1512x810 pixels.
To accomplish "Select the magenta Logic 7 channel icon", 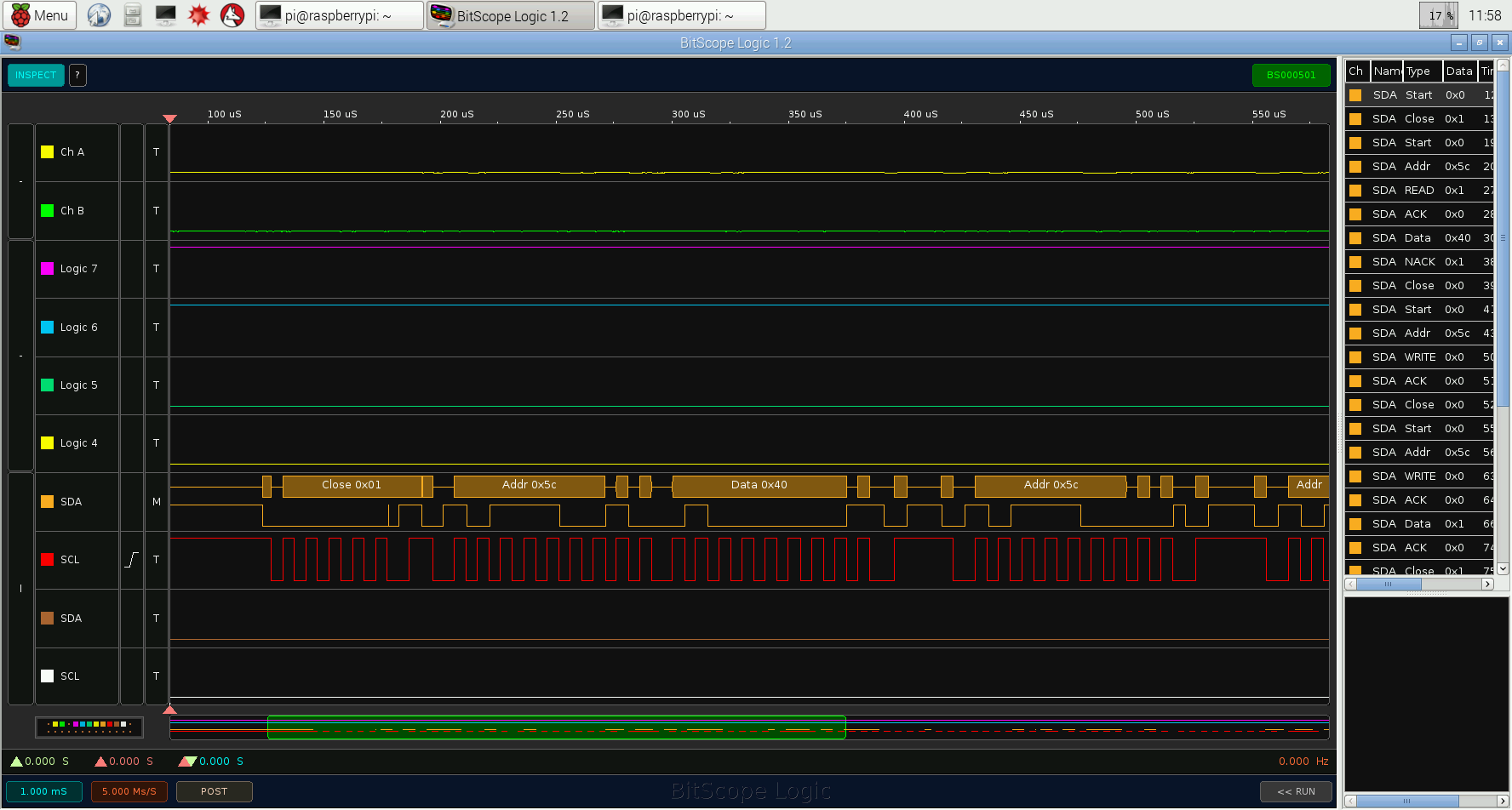I will point(47,268).
